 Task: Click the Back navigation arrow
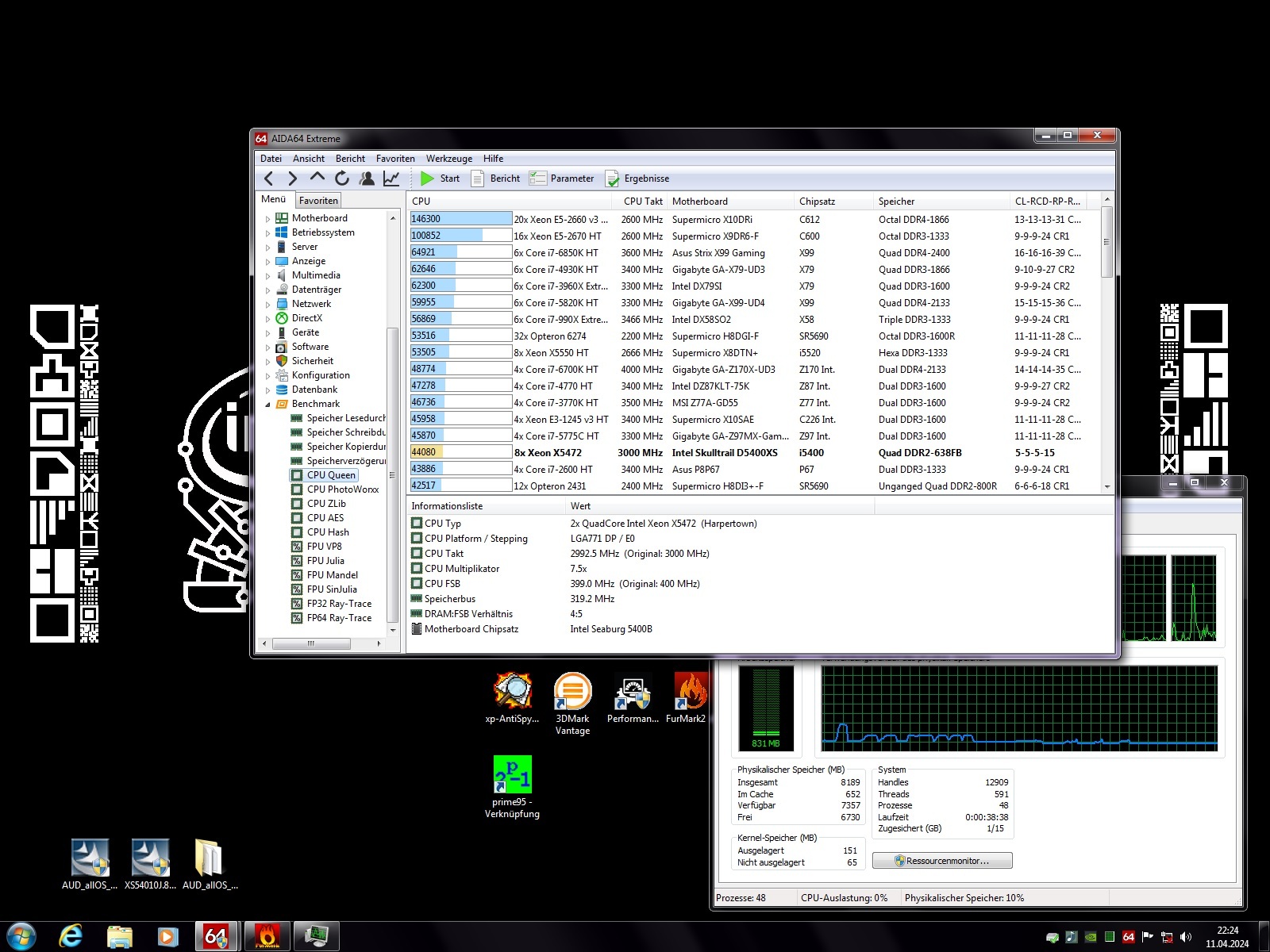[269, 178]
